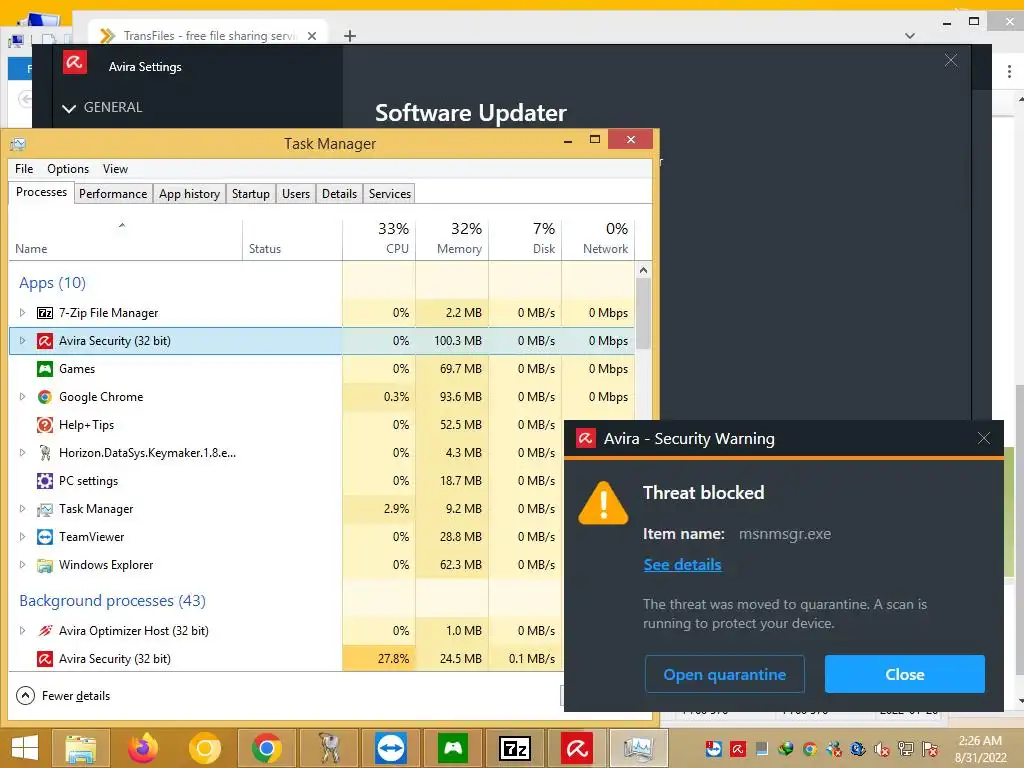This screenshot has width=1024, height=768.
Task: Switch to the Users tab
Action: click(x=296, y=194)
